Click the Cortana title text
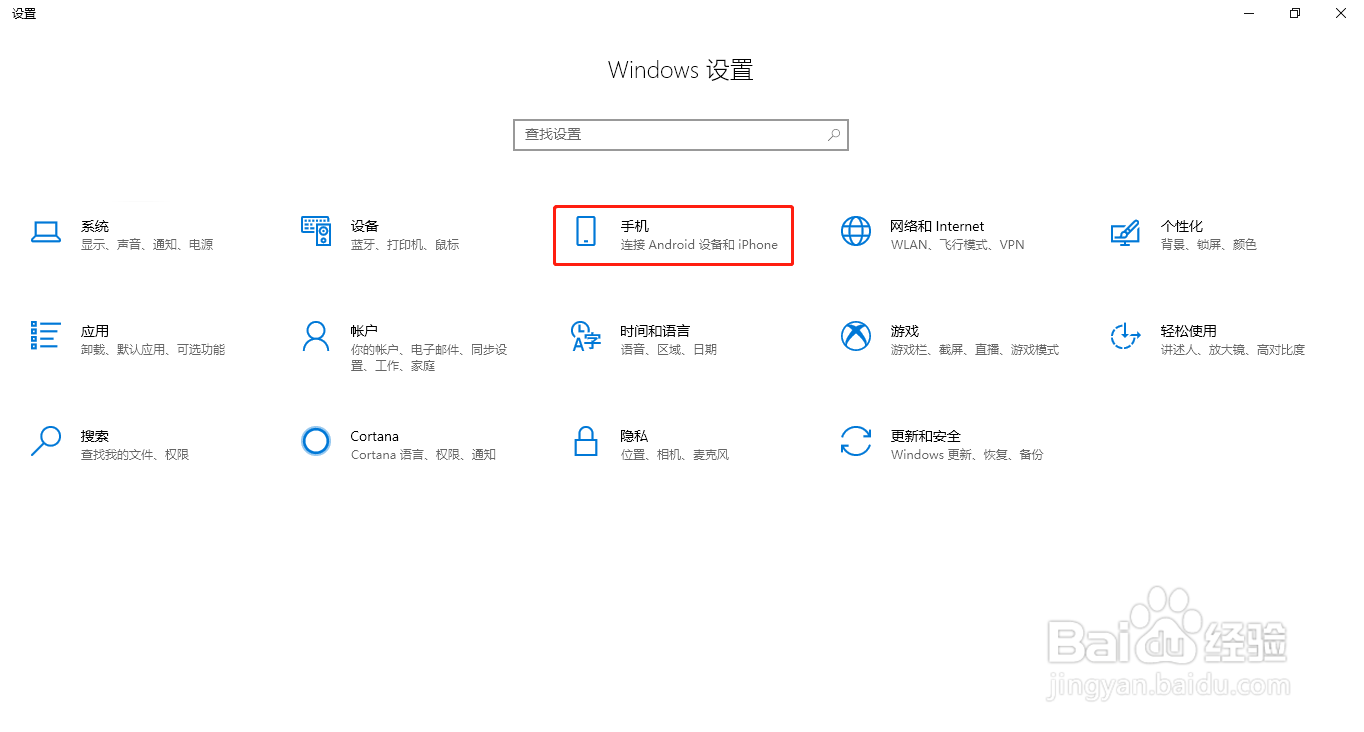This screenshot has height=732, width=1364. click(x=375, y=436)
